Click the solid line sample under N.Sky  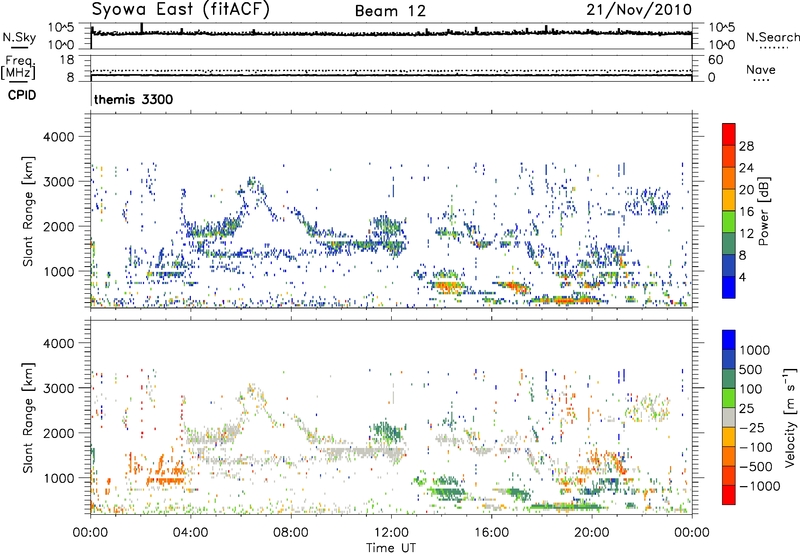coord(19,47)
